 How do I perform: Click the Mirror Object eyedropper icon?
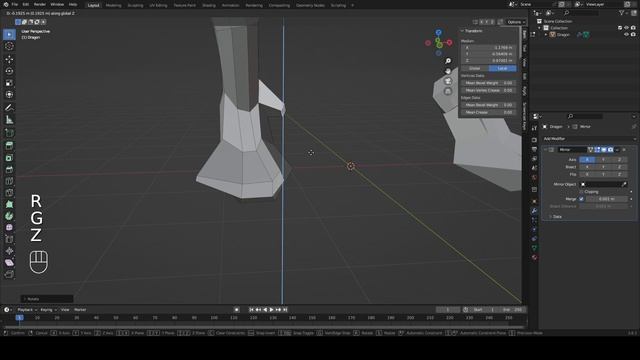tap(624, 184)
